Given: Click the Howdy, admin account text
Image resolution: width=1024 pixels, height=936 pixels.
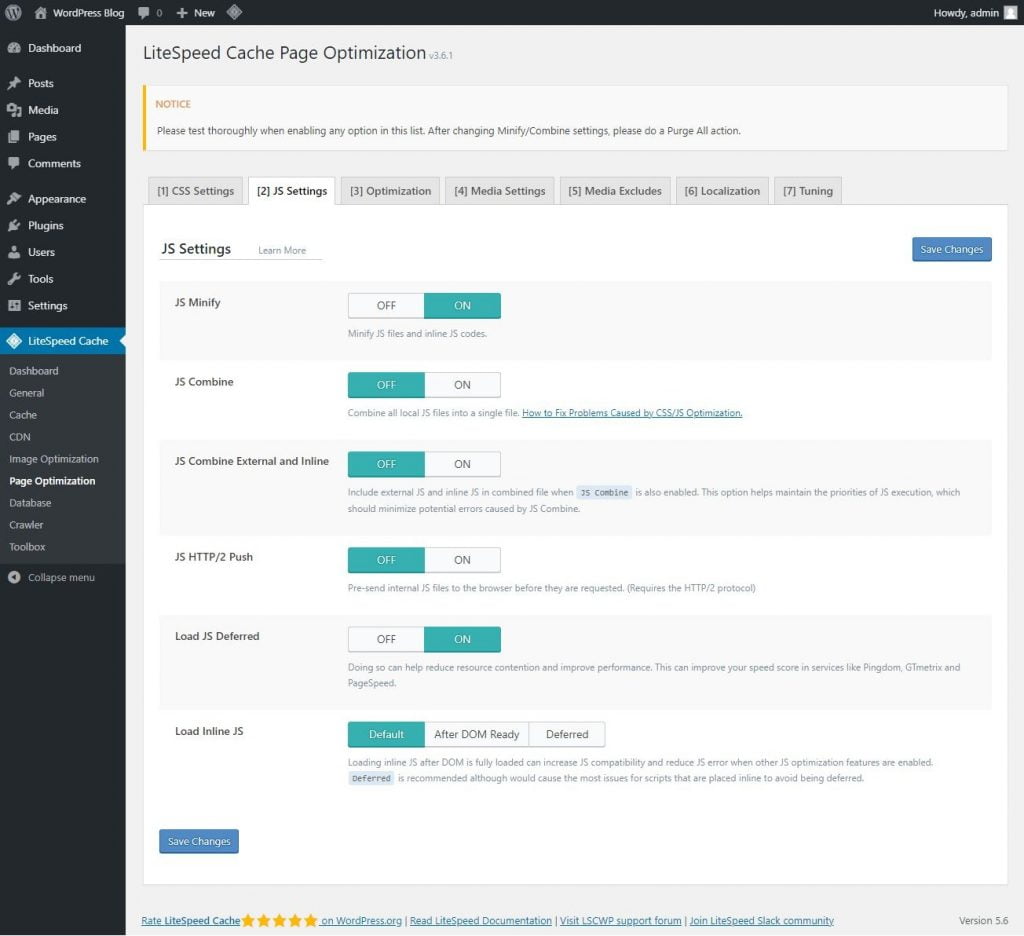Looking at the screenshot, I should [x=966, y=12].
